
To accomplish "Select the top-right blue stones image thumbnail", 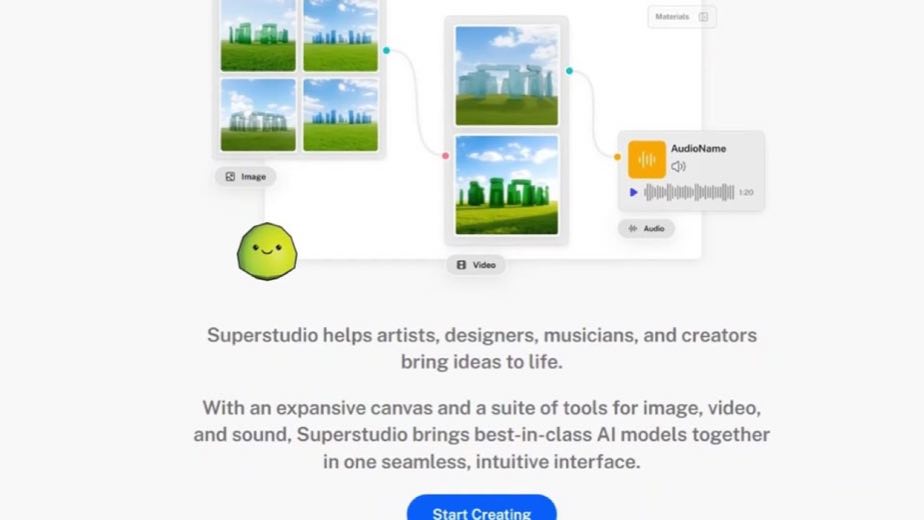I will click(x=341, y=35).
